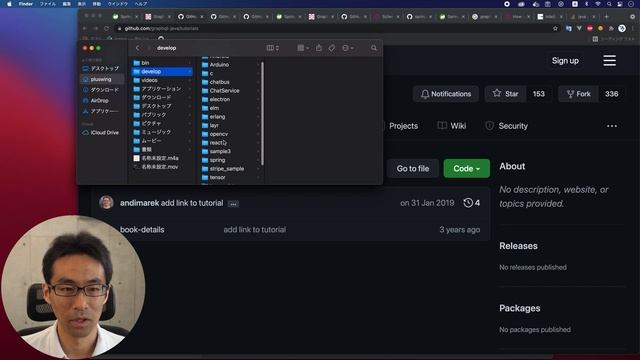Open the Finder menu in menu bar
This screenshot has height=360, width=640.
click(x=26, y=4)
